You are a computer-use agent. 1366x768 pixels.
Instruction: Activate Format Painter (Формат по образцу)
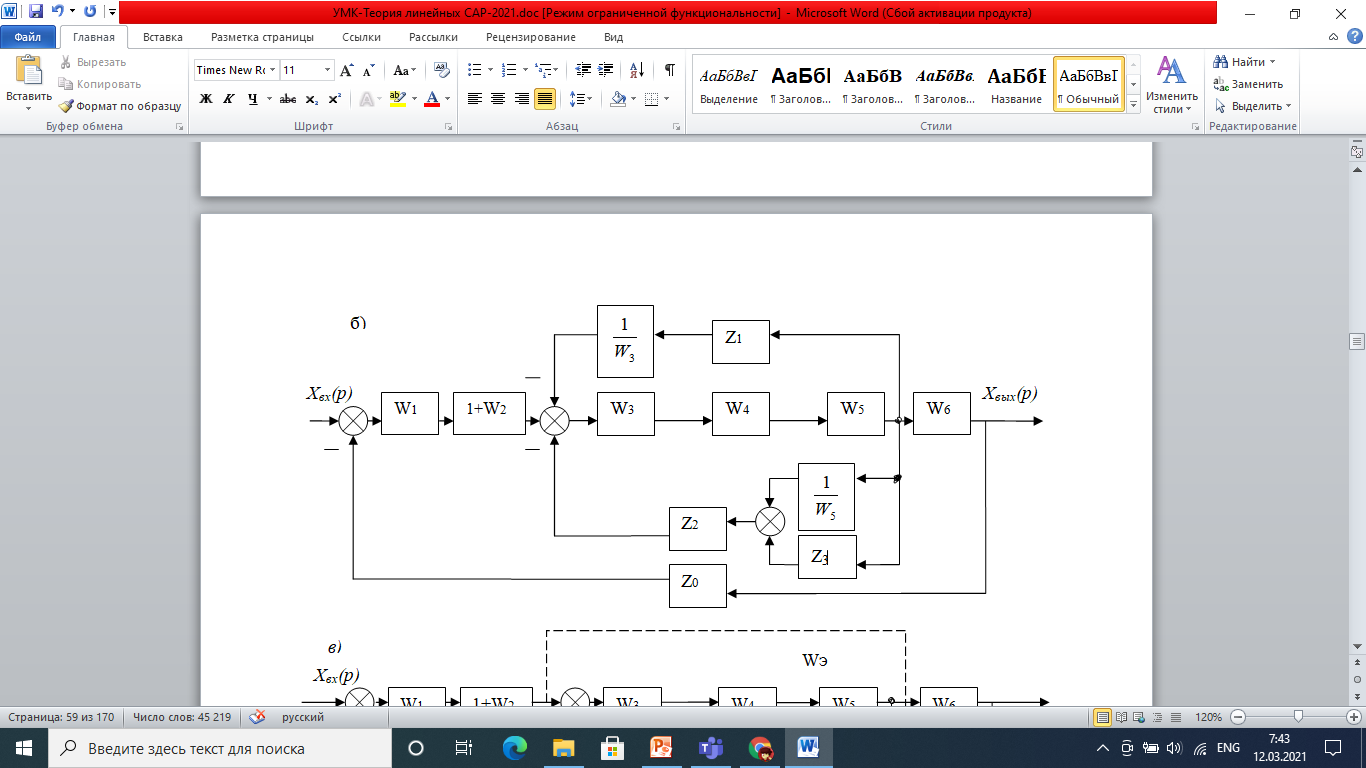click(119, 106)
